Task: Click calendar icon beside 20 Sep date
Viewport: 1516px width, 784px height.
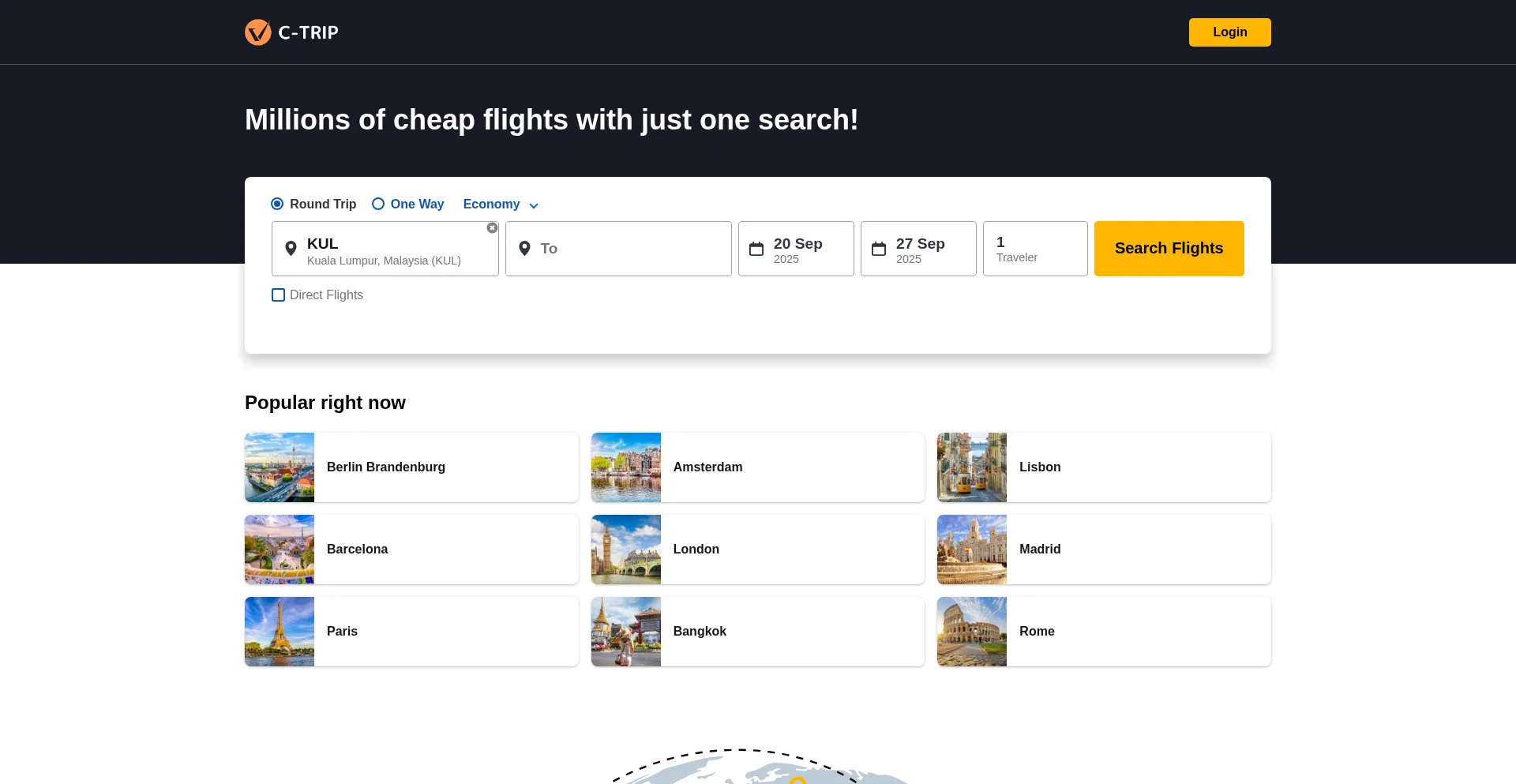Action: click(756, 249)
